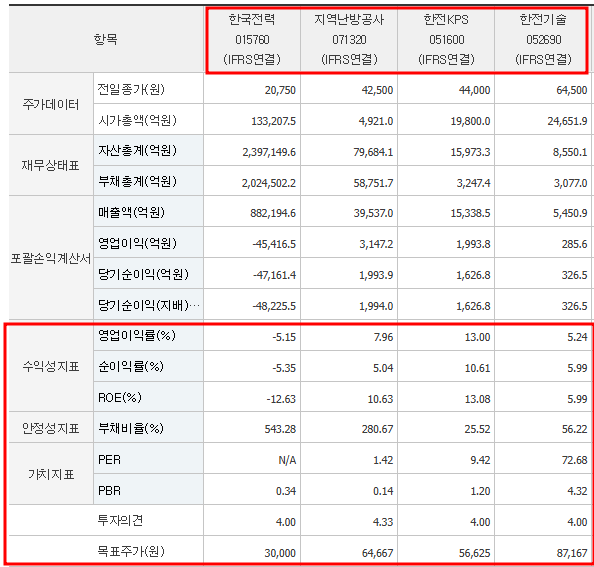
Task: Select the 24,651.9 market cap value
Action: pyautogui.click(x=567, y=121)
